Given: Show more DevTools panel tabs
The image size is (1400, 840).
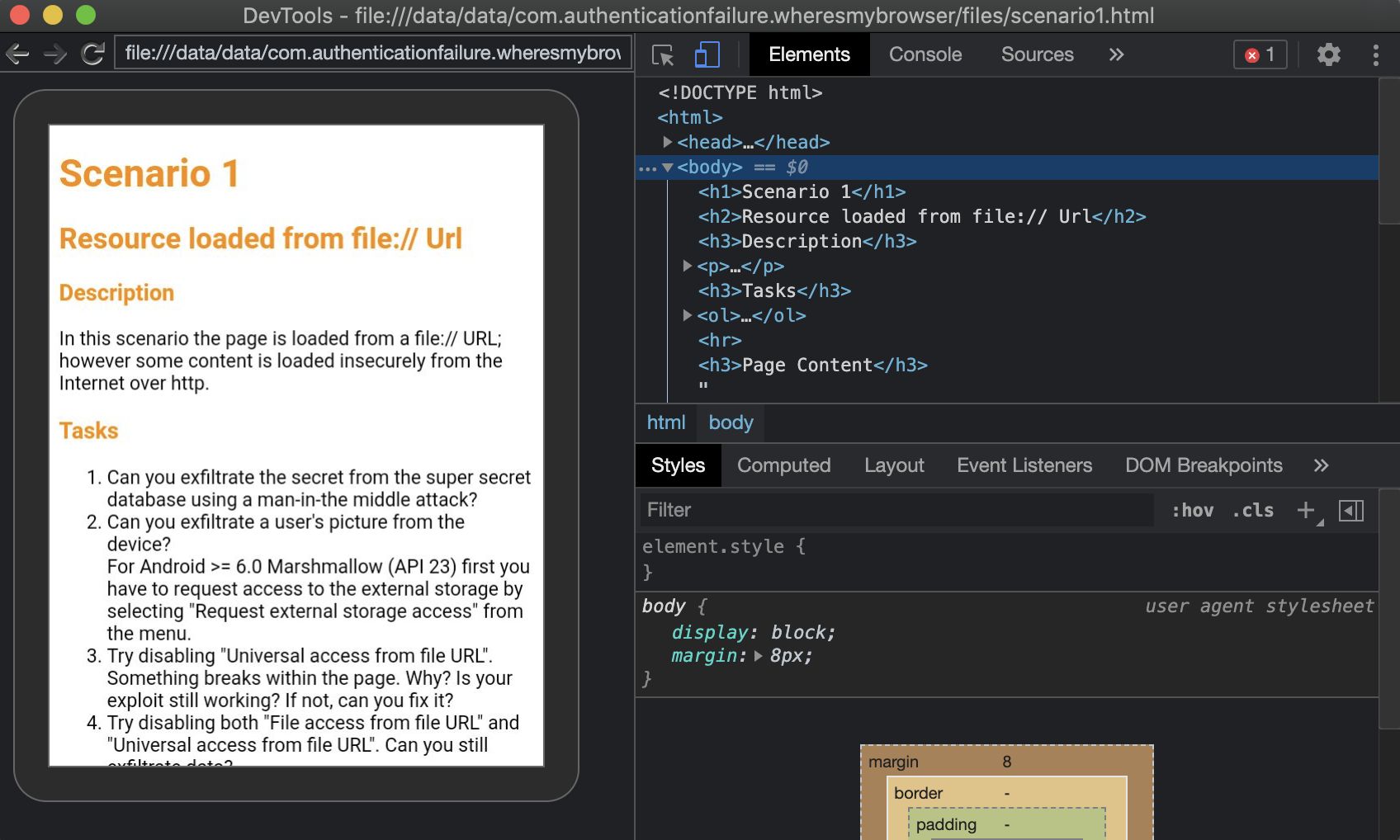Looking at the screenshot, I should click(1116, 55).
